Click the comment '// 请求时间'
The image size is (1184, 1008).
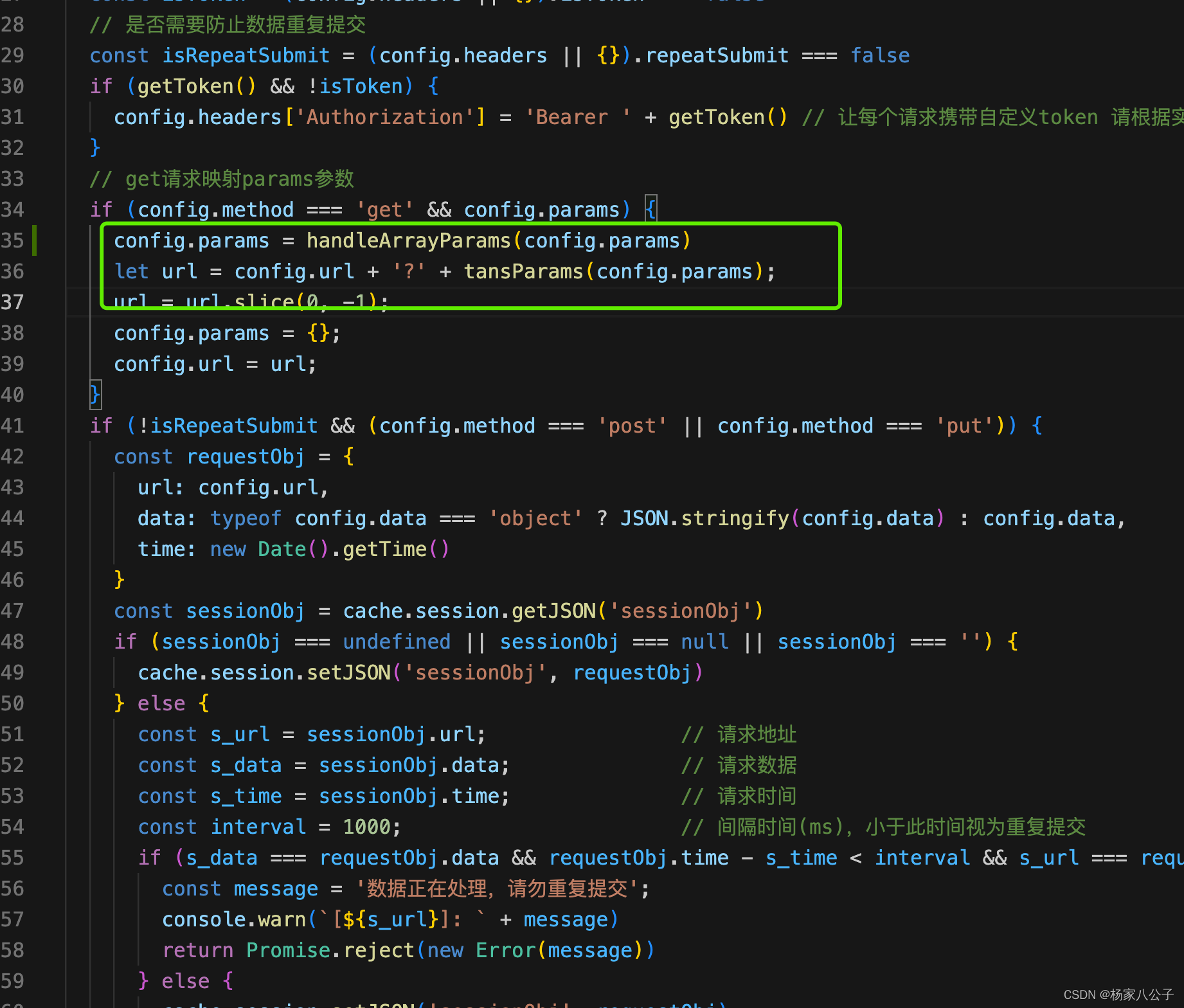click(739, 796)
